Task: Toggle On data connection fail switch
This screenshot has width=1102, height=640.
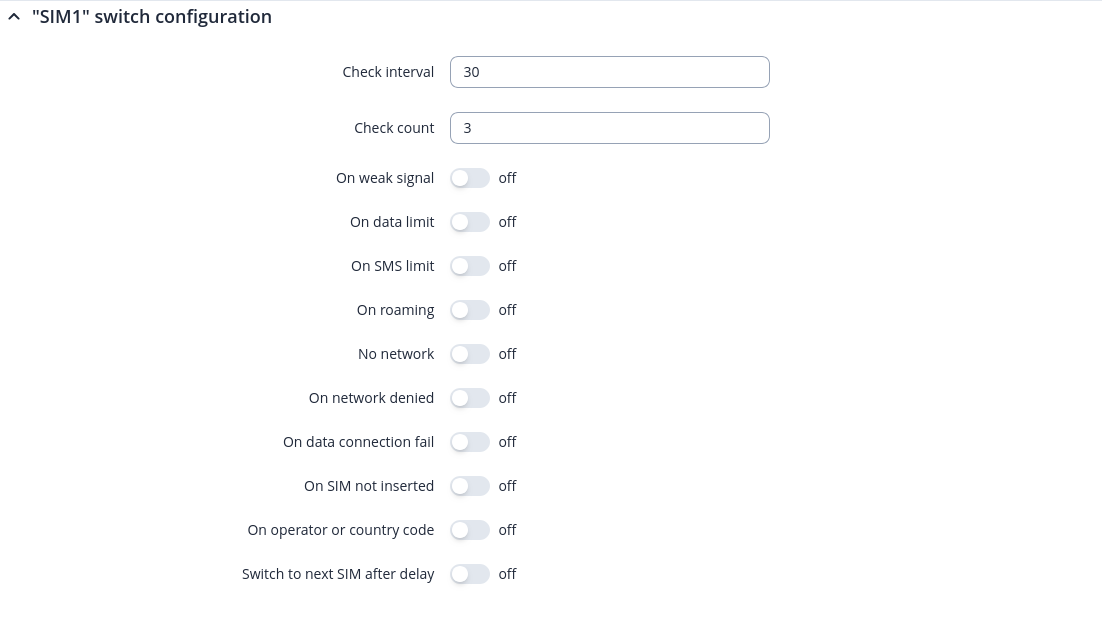Action: [x=469, y=442]
